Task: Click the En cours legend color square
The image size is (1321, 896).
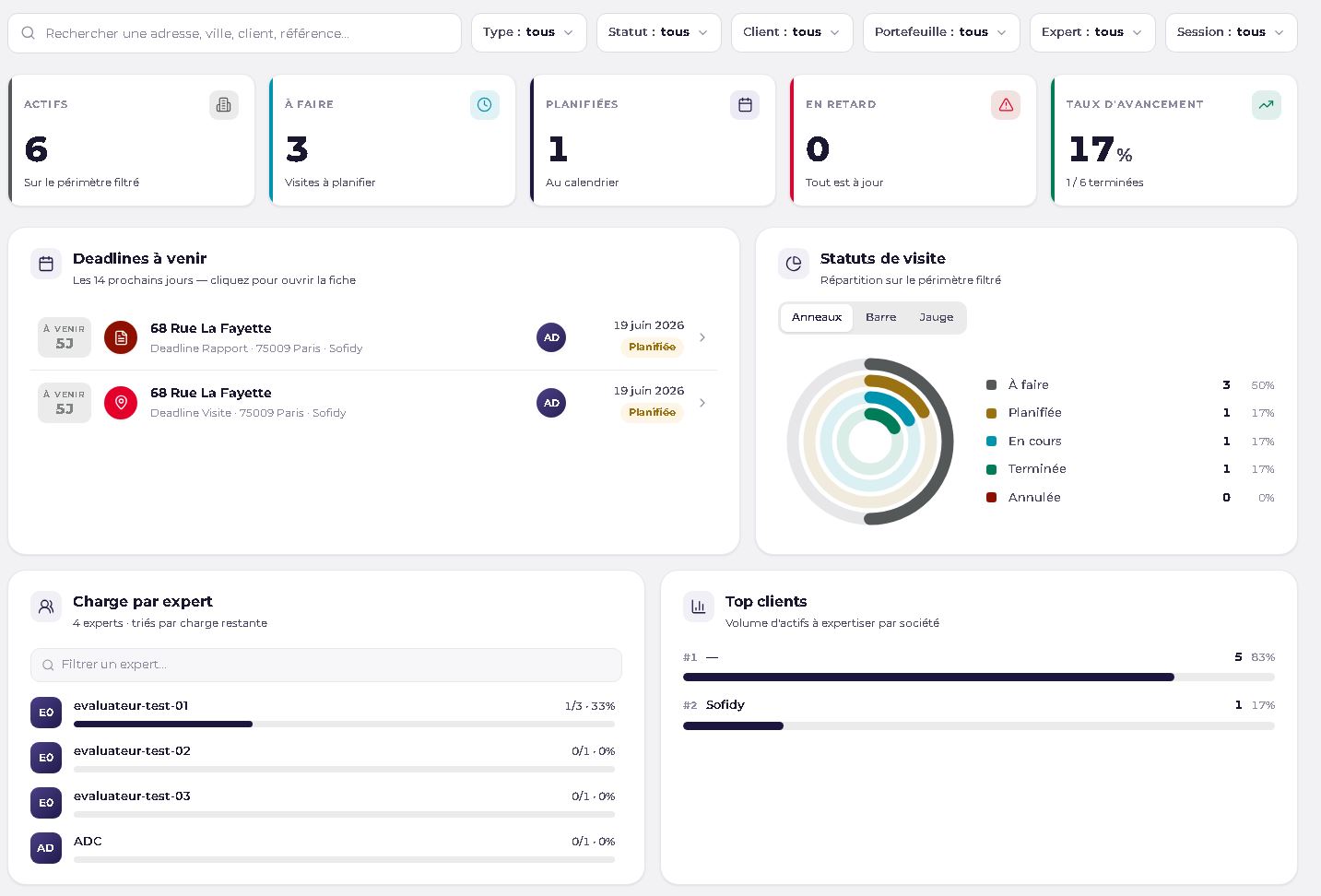Action: (991, 442)
